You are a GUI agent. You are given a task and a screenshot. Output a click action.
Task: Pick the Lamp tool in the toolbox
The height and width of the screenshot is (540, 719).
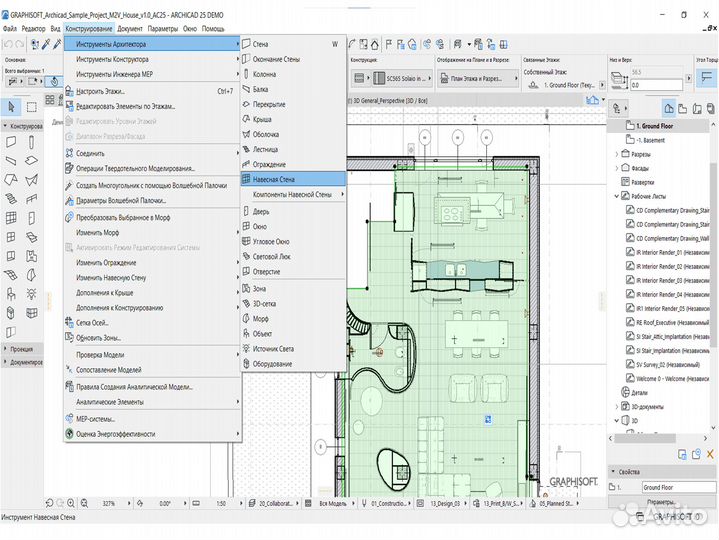[32, 294]
